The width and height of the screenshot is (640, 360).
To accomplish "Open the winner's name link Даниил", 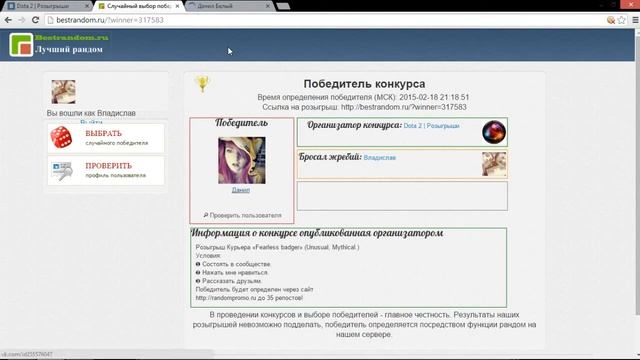I will pos(241,190).
